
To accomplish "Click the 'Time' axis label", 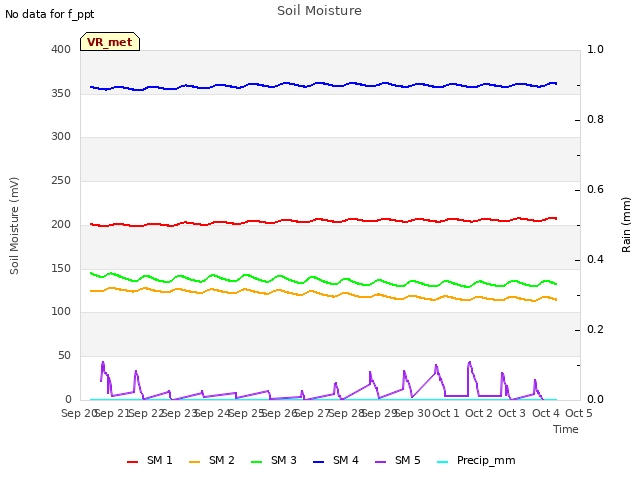I will (566, 429).
